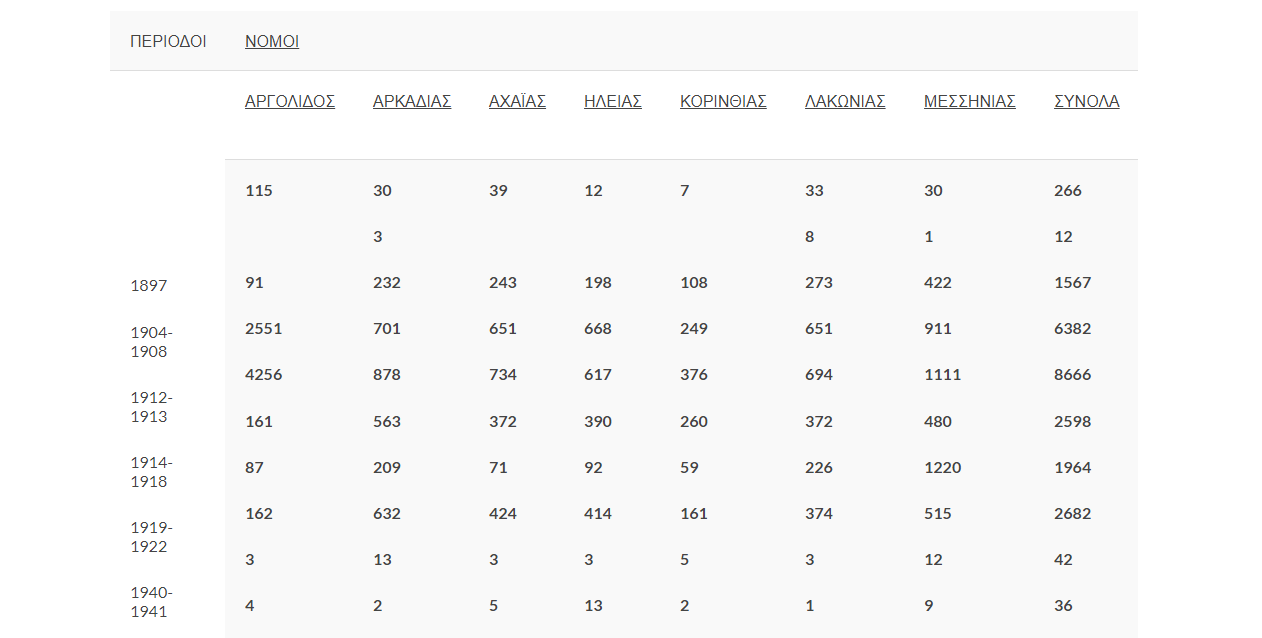Screen dimensions: 1262x638
Task: Click the cell with value 115
Action: click(x=259, y=191)
